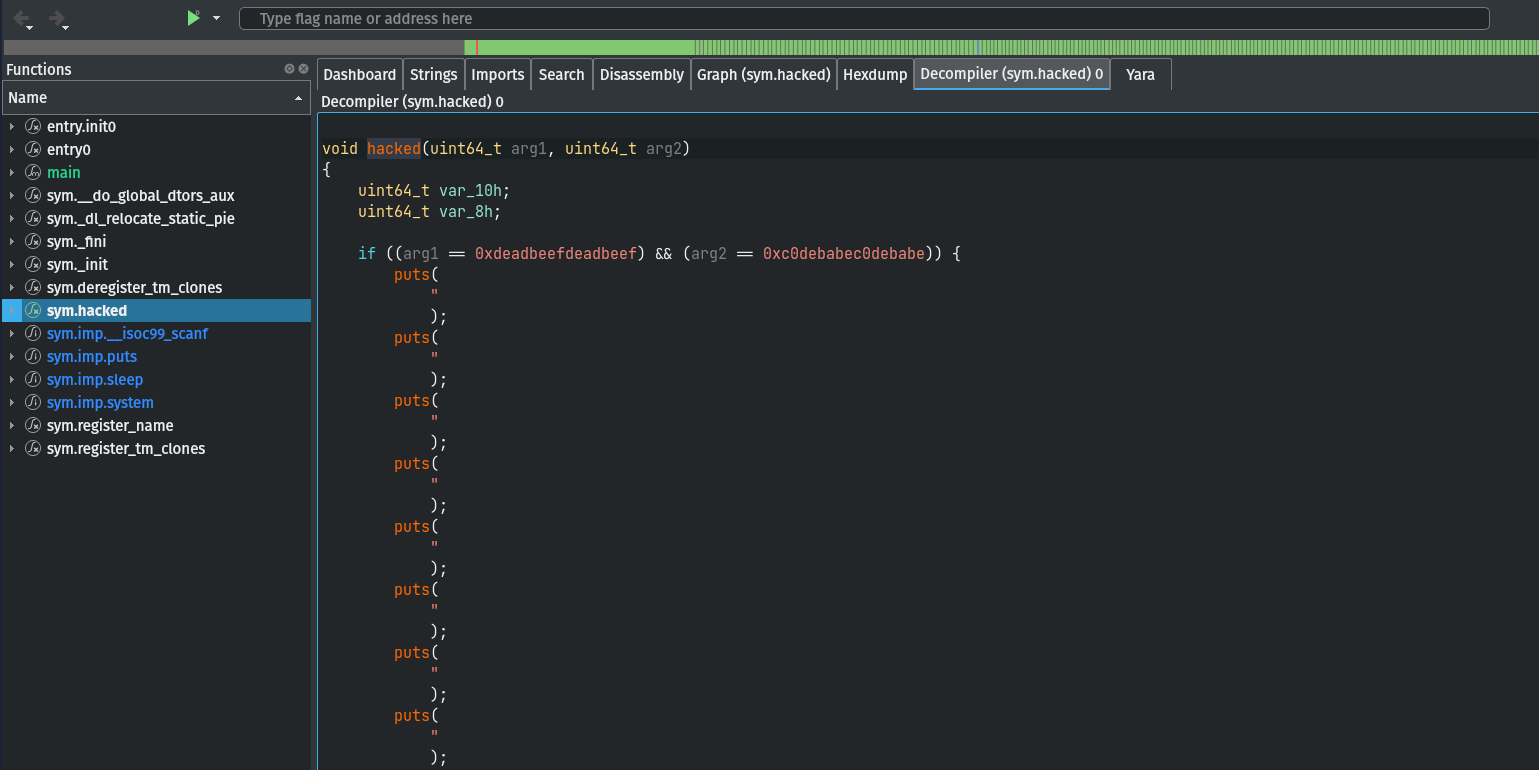
Task: Expand the sym.imp.sleep tree node
Action: tap(12, 380)
